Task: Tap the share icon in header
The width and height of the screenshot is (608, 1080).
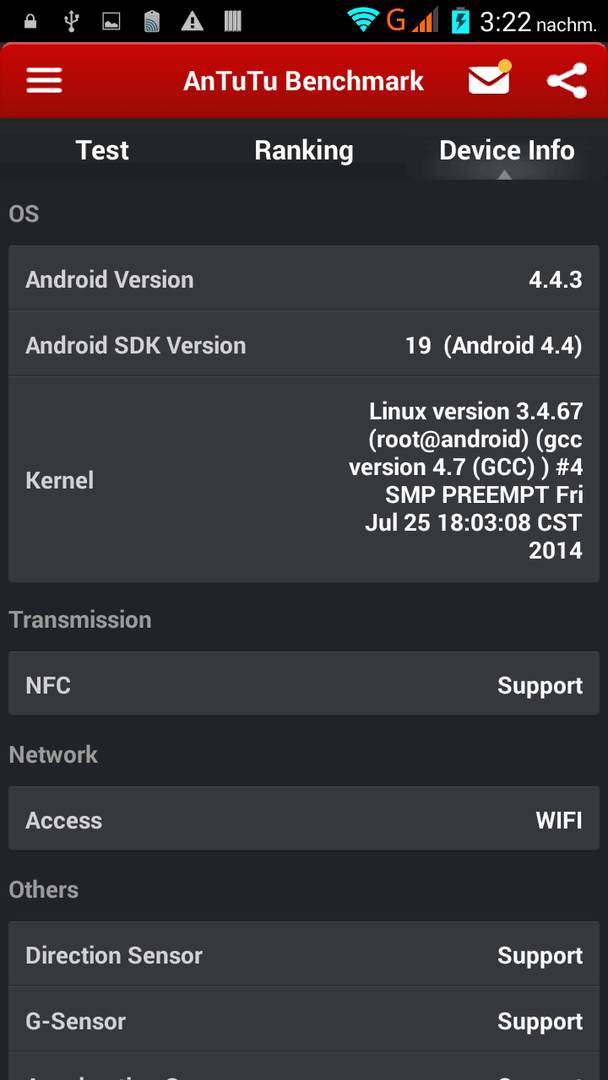Action: tap(567, 81)
